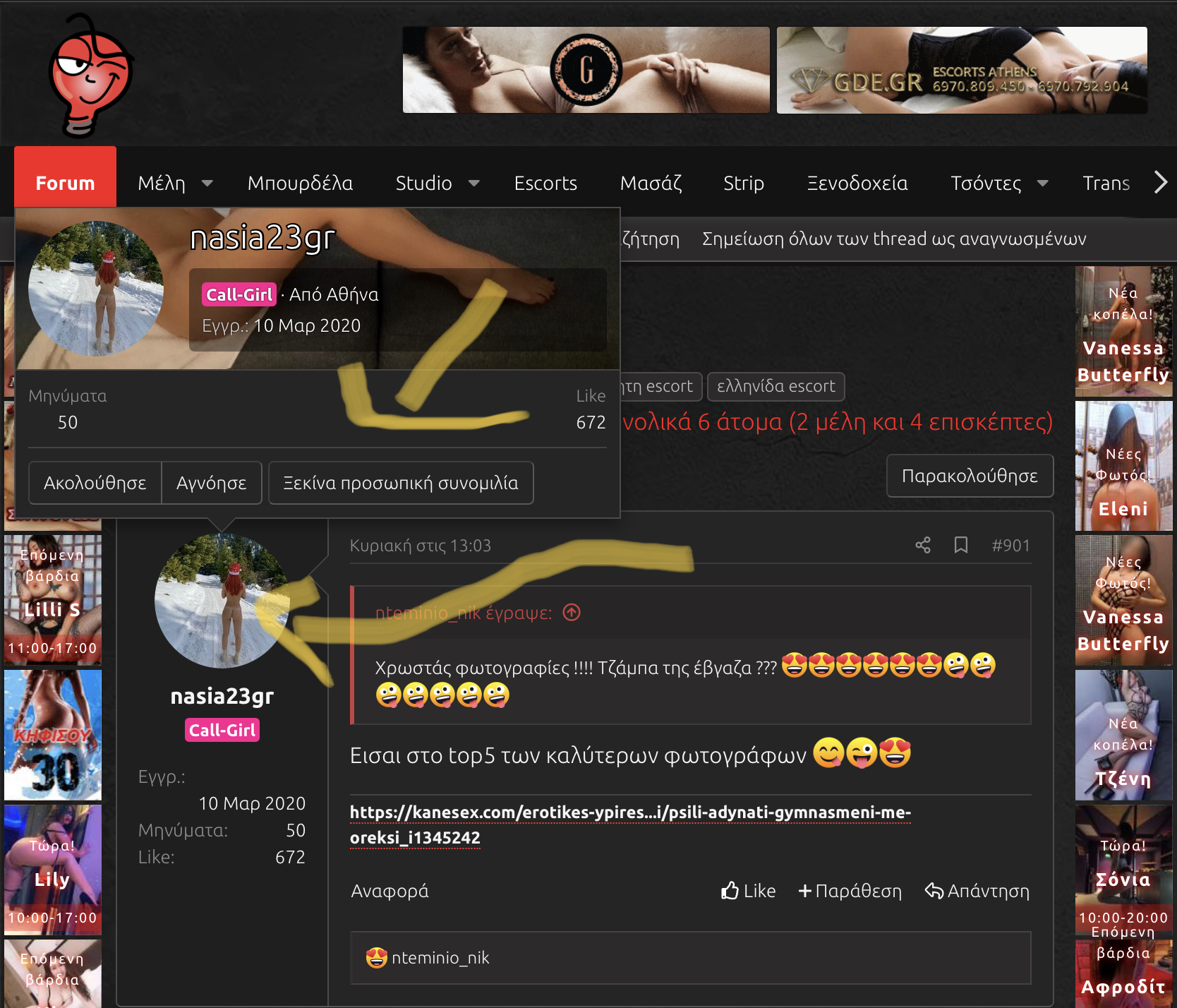The height and width of the screenshot is (1008, 1177).
Task: Click the ελληνίδα escort tag
Action: pos(775,386)
